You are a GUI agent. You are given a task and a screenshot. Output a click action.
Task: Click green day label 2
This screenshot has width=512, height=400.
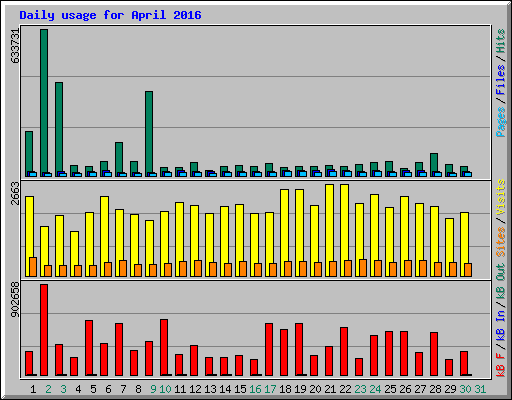[x=48, y=389]
